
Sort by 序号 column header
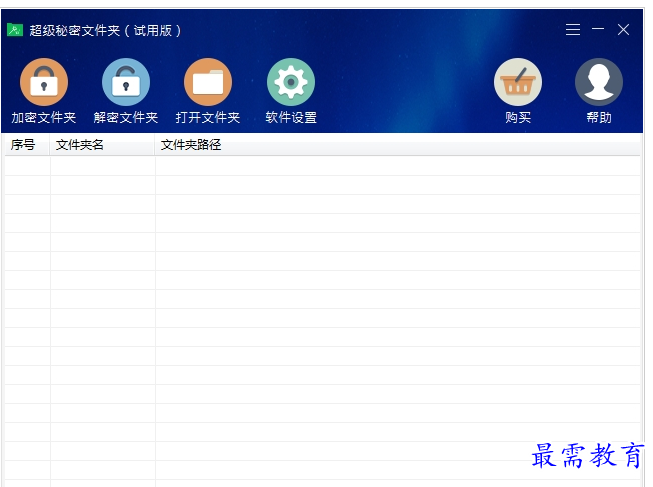(x=27, y=145)
